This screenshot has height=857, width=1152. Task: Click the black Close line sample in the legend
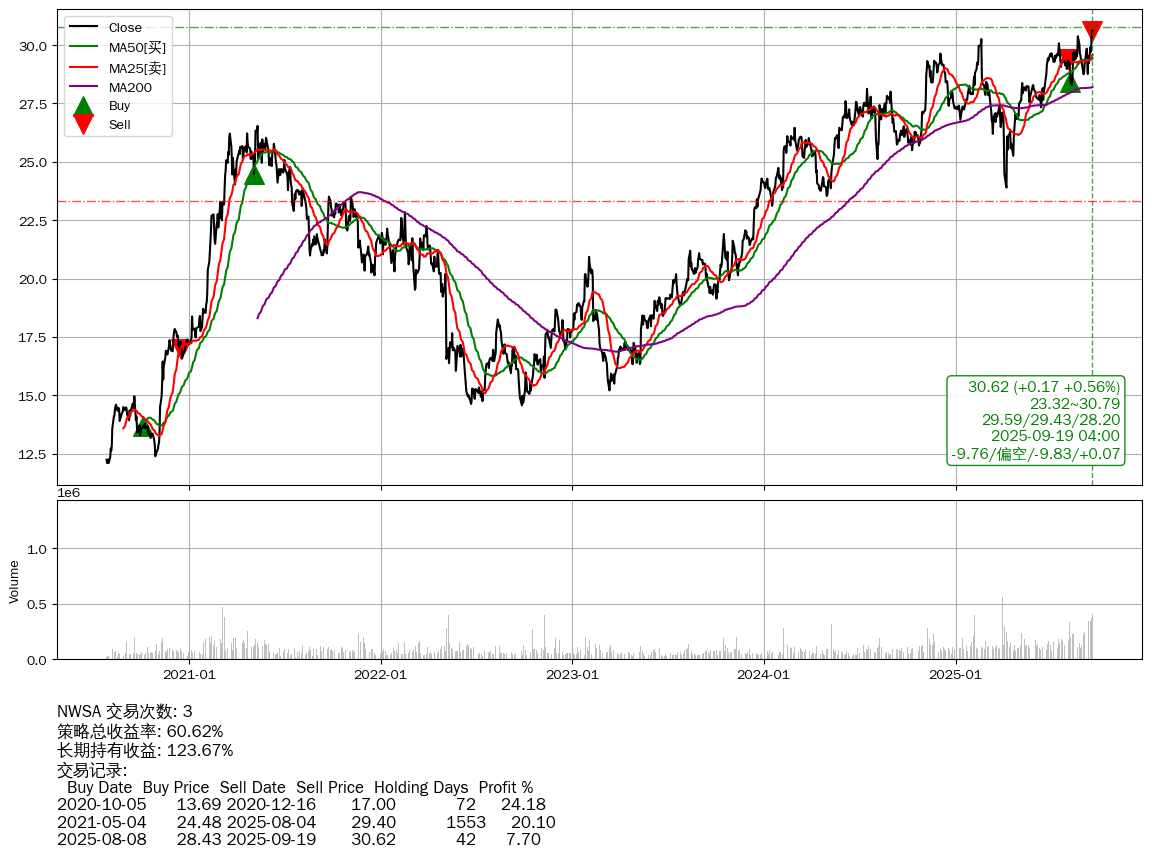(x=84, y=28)
